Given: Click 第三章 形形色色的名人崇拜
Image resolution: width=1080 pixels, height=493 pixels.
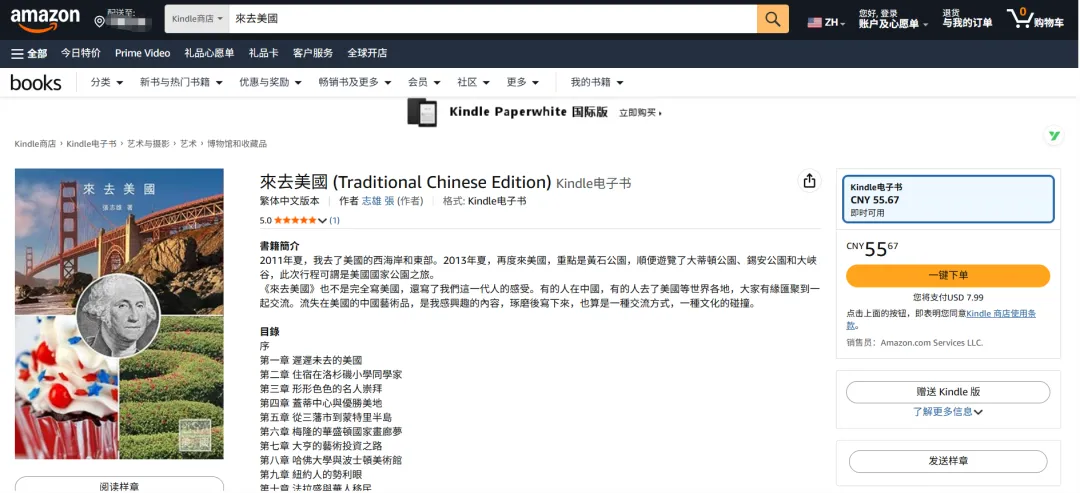Looking at the screenshot, I should pyautogui.click(x=320, y=388).
